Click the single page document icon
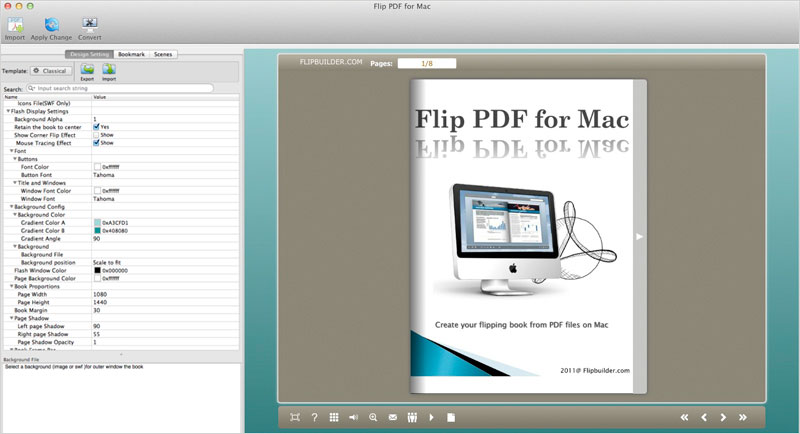The height and width of the screenshot is (434, 800). click(x=451, y=417)
